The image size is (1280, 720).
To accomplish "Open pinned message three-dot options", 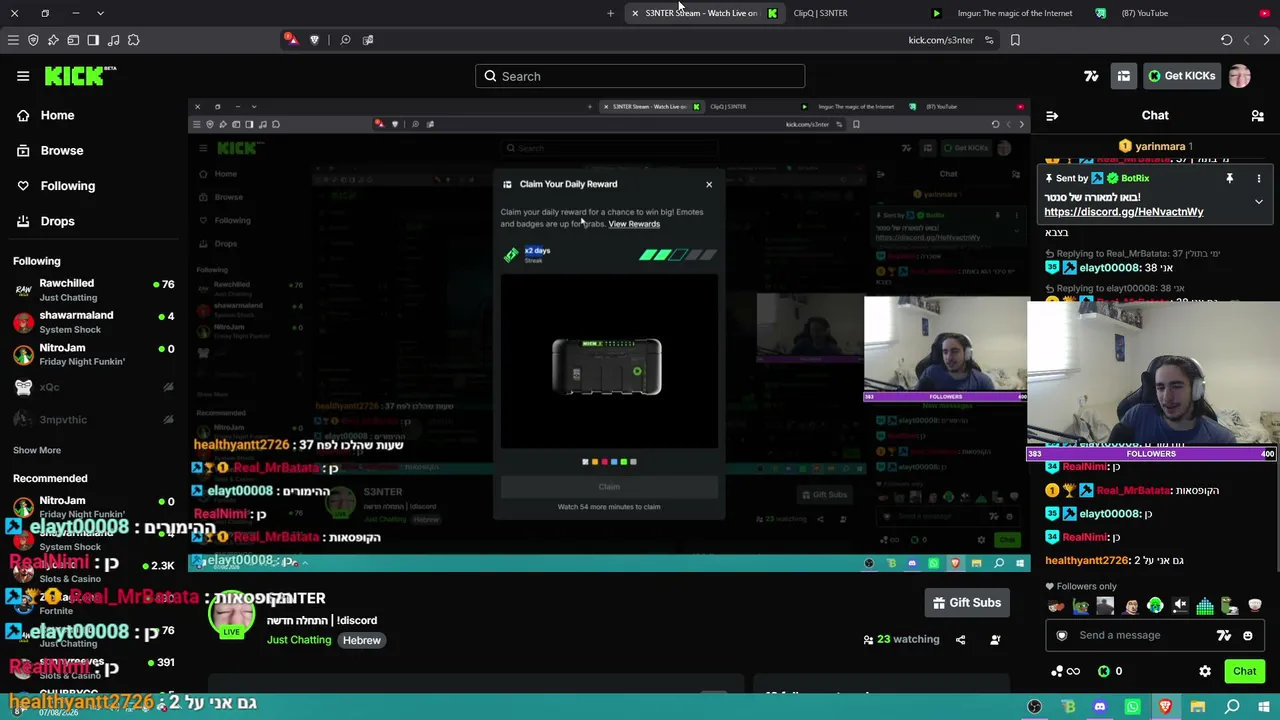I will click(x=1258, y=179).
